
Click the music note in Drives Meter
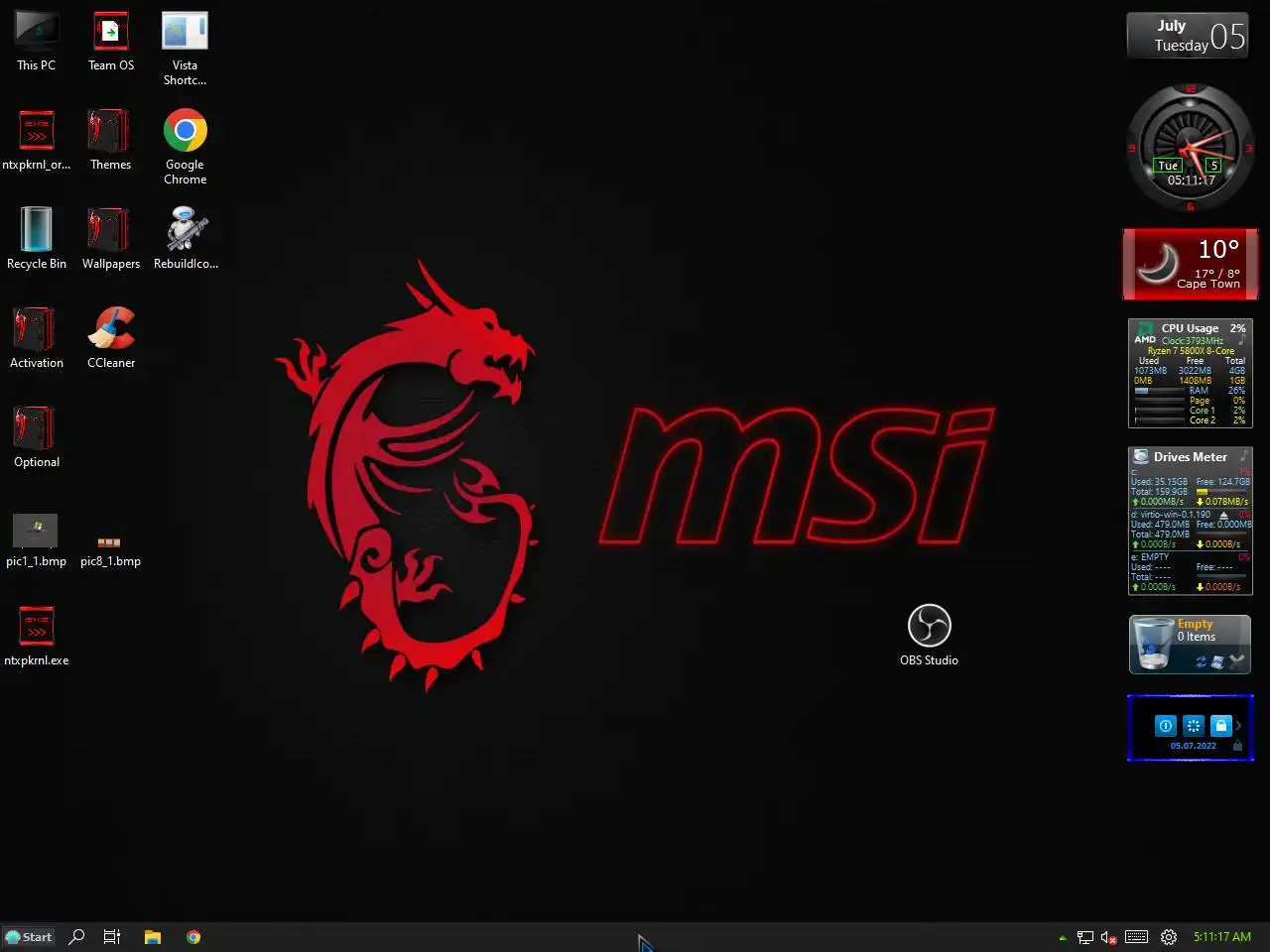click(x=1244, y=455)
